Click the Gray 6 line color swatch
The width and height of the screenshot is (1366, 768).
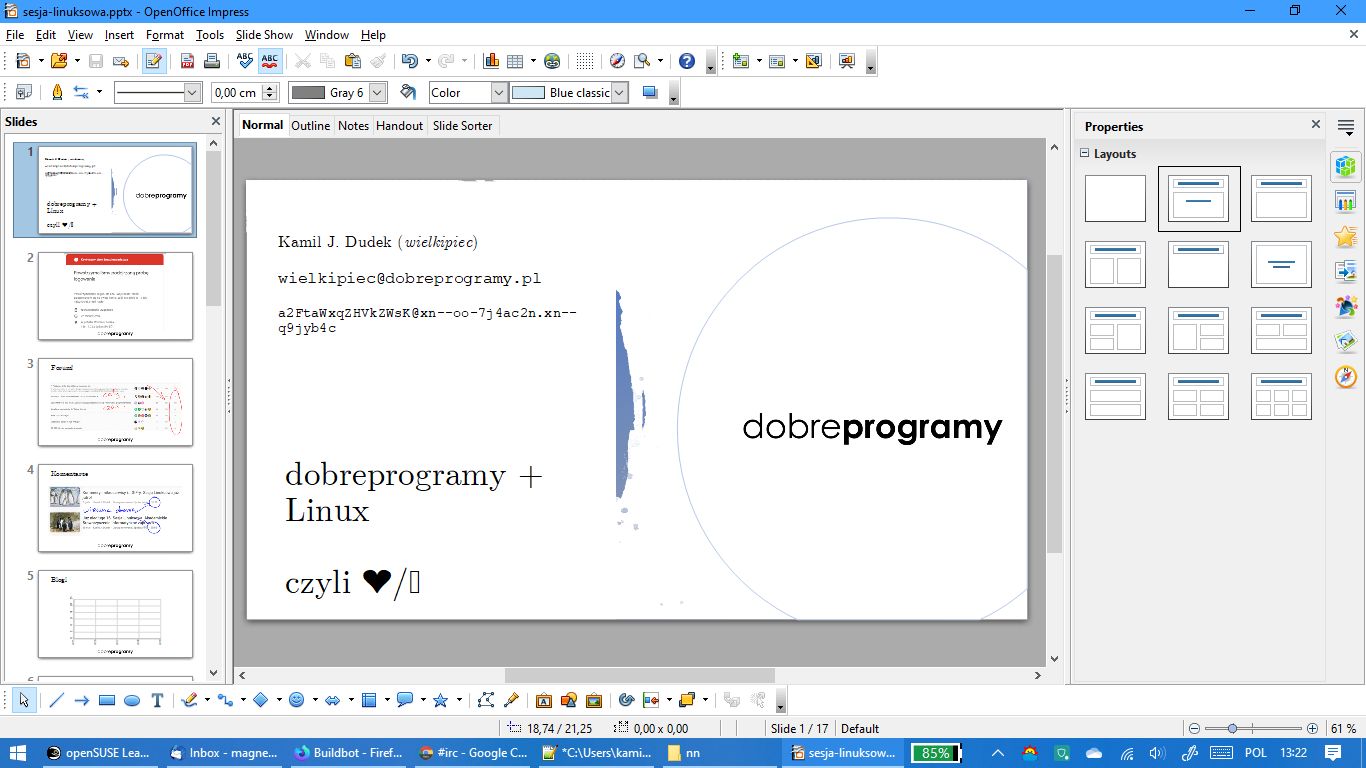(x=308, y=92)
